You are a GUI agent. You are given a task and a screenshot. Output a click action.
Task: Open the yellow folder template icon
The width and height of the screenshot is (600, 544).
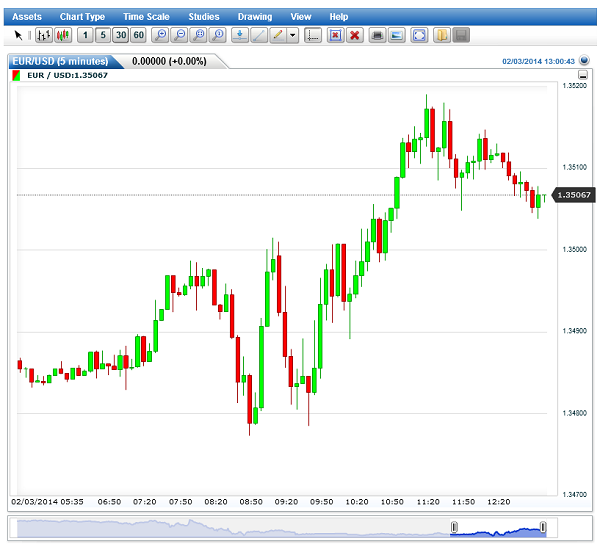(442, 36)
